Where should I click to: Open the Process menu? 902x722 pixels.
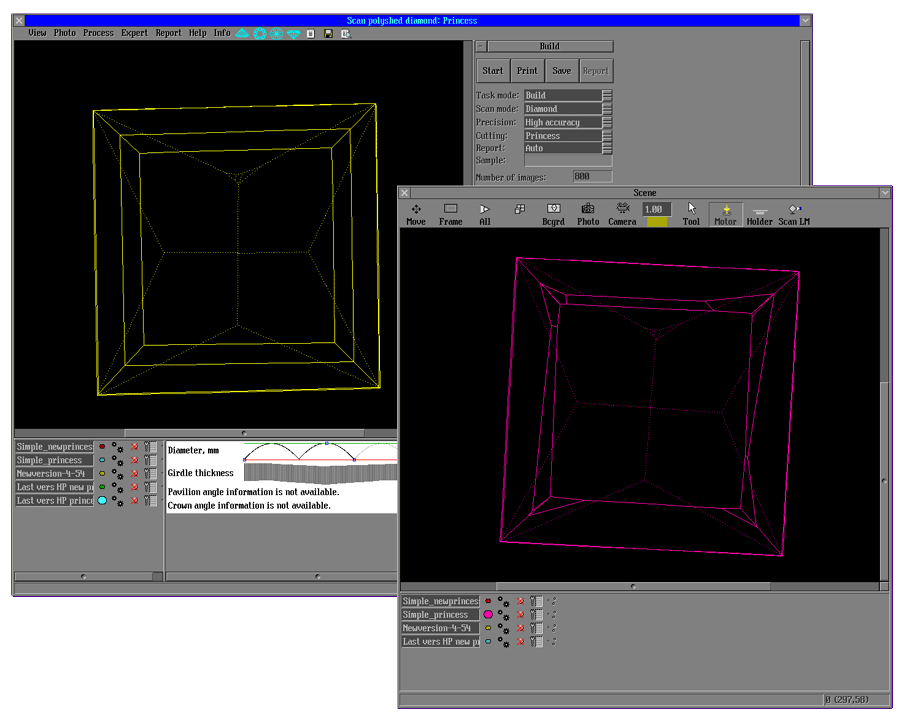tap(98, 33)
